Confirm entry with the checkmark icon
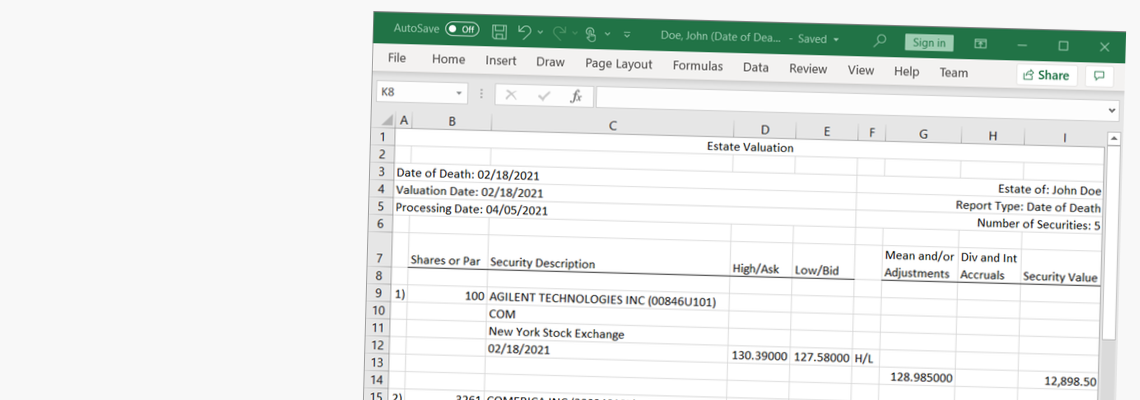Screen dimensions: 1140x400 pos(544,96)
